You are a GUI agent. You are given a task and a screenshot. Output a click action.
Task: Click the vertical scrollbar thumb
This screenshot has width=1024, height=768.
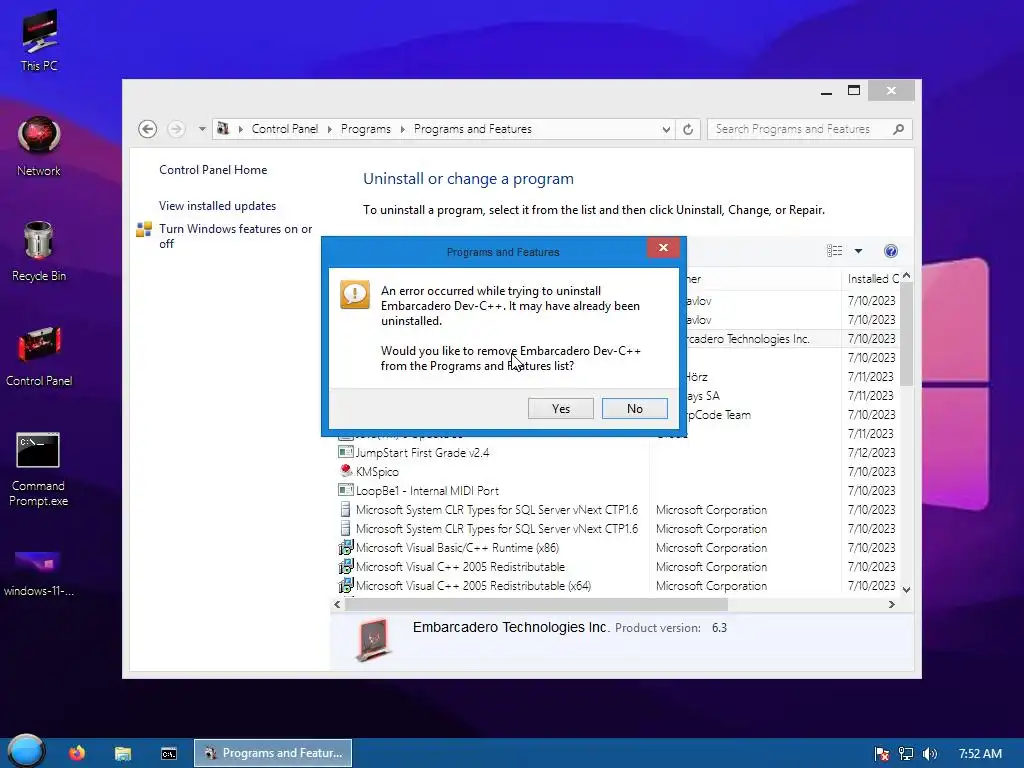pyautogui.click(x=906, y=334)
